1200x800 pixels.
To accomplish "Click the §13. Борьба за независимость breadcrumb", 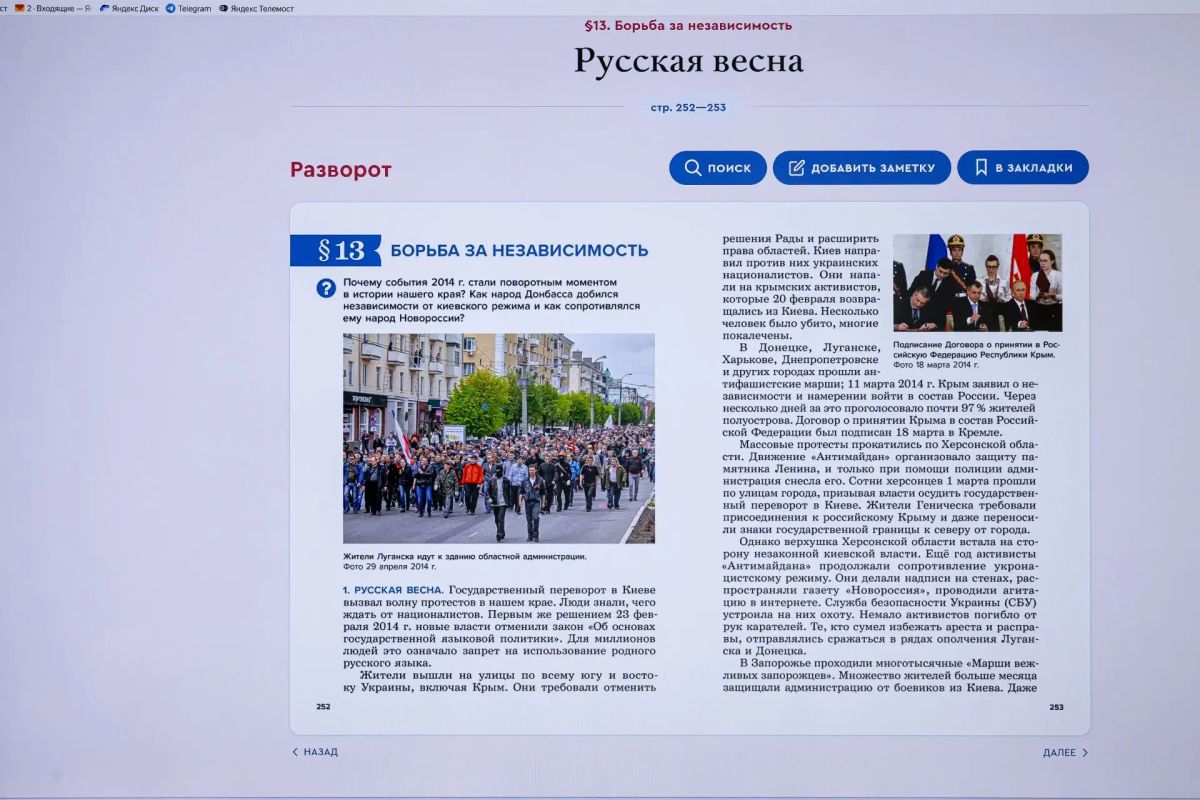I will point(688,25).
